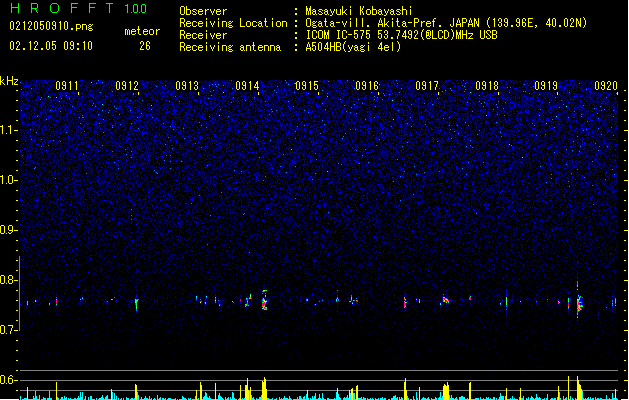This screenshot has height=400, width=629.
Task: Click the 0912 time marker
Action: click(x=127, y=86)
